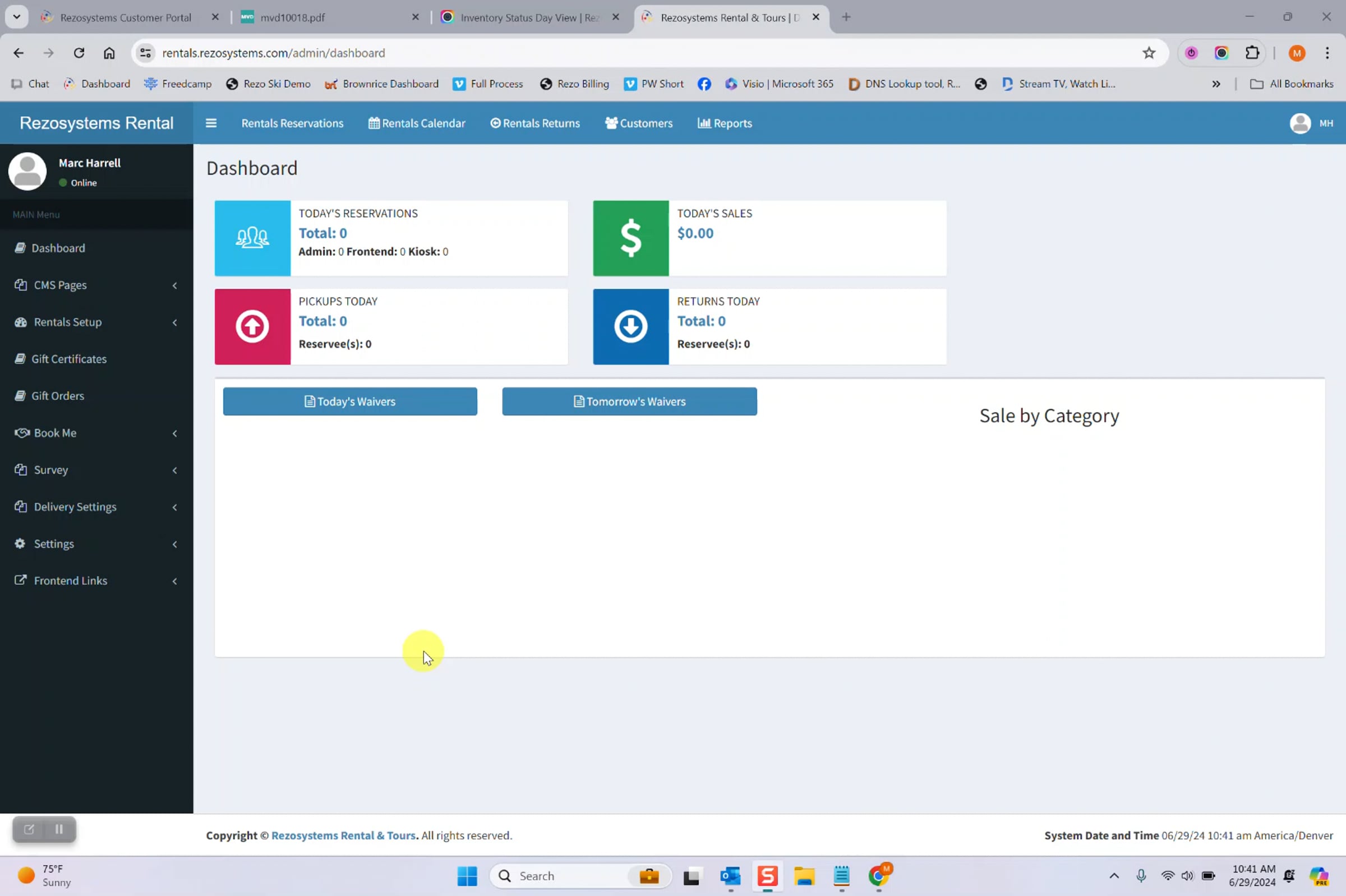Screen dimensions: 1346x896
Task: Click Rezosystems Rental & Tours footer link
Action: (x=343, y=835)
